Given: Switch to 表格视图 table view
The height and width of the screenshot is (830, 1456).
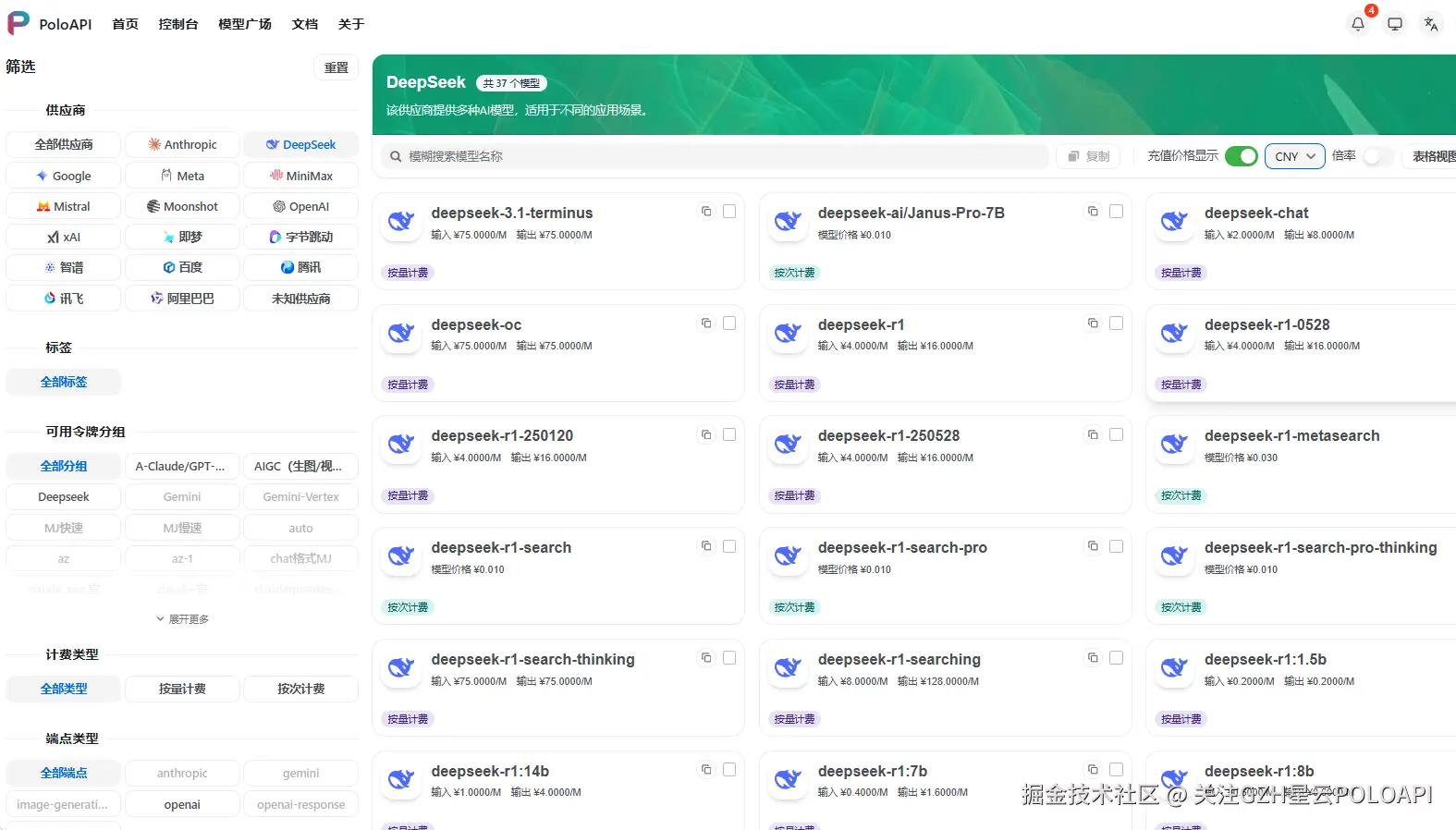Looking at the screenshot, I should [x=1431, y=156].
